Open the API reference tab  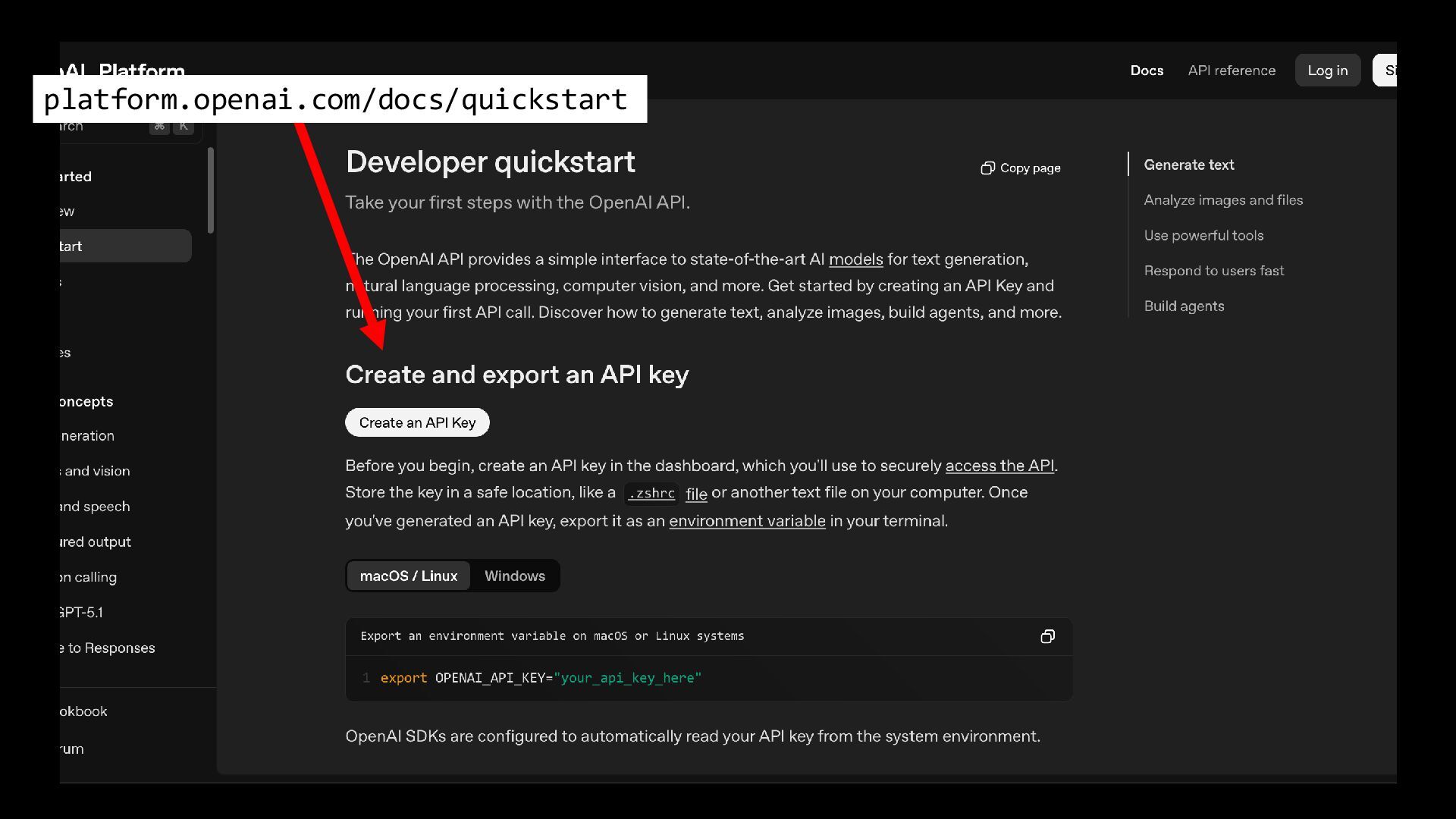1231,71
